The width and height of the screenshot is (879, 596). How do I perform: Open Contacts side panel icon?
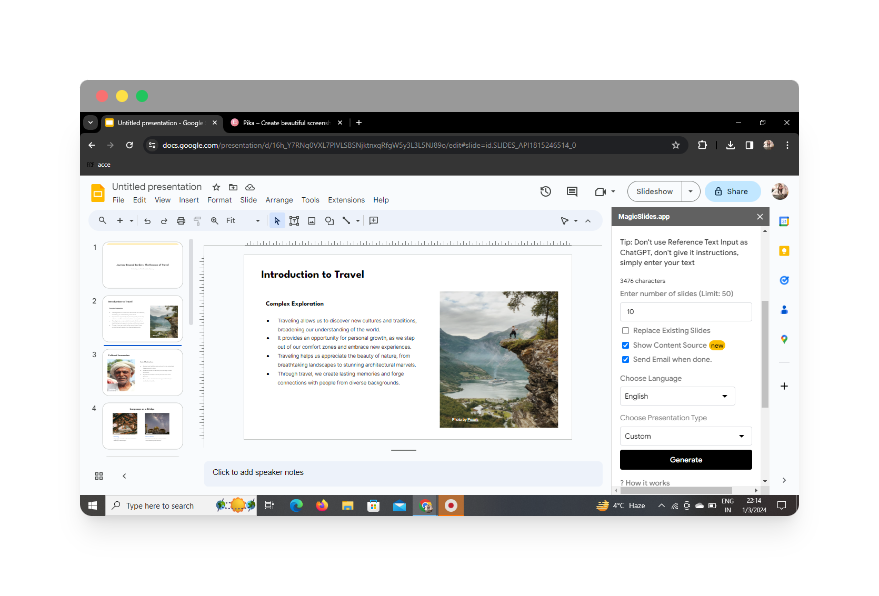(784, 309)
